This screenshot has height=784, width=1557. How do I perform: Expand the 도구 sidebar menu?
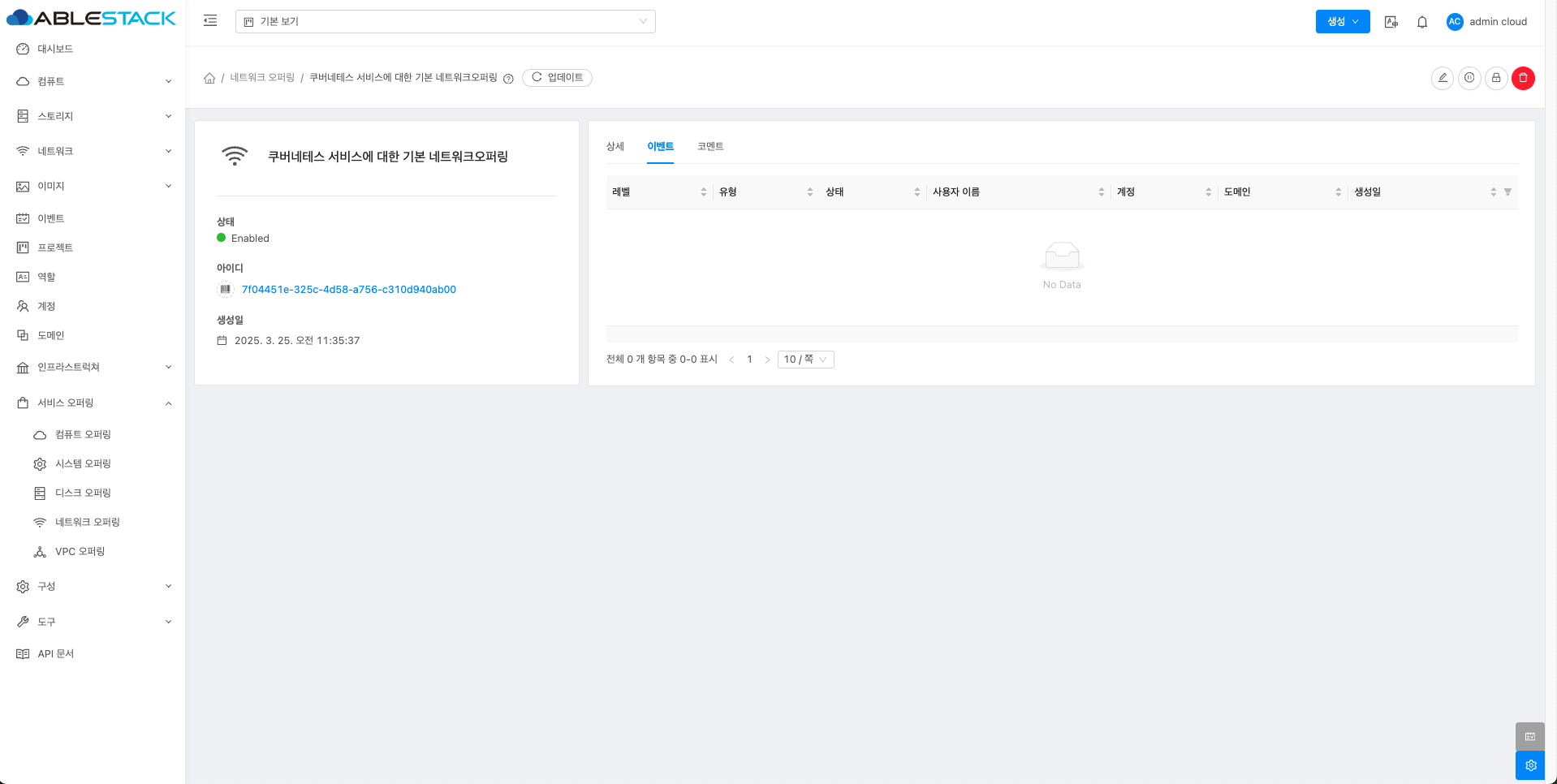point(93,622)
